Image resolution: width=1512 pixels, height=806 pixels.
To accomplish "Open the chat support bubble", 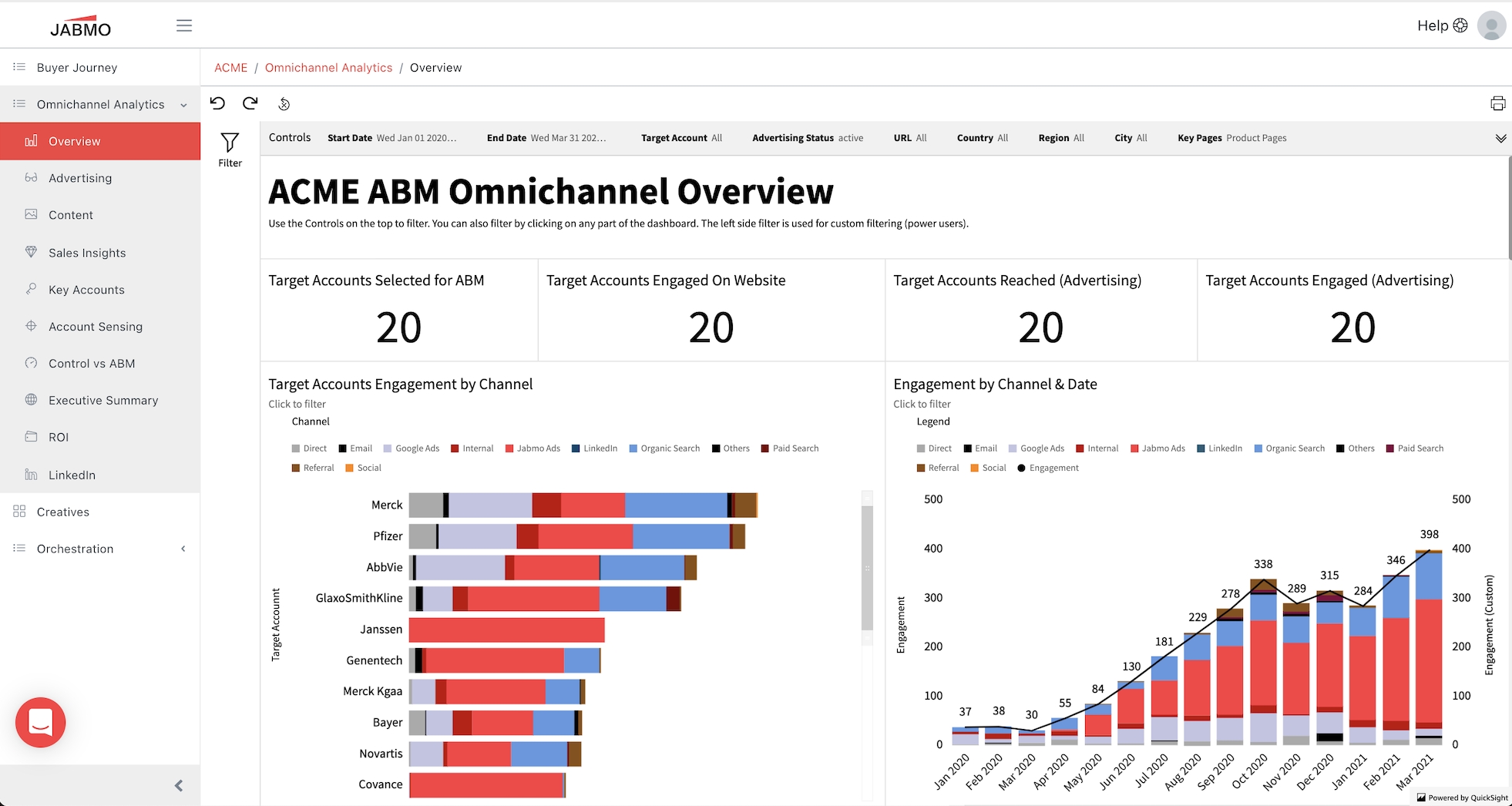I will (40, 722).
